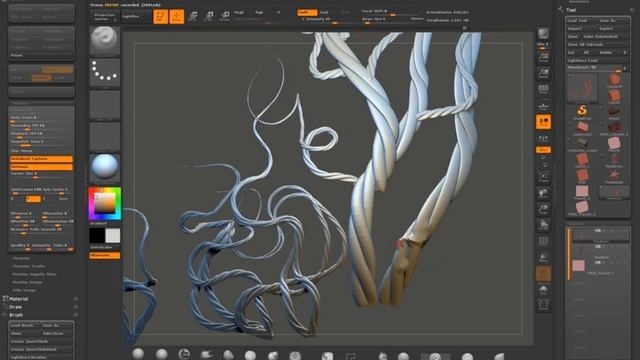Expand the Draw palette
Screen dimensions: 640x360
click(x=16, y=307)
